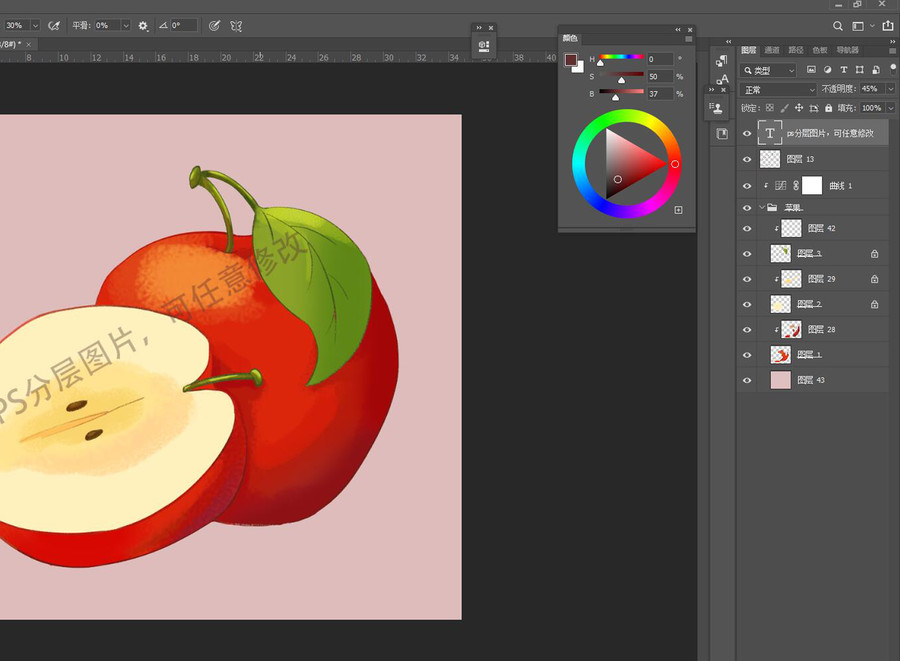Click the brush angle input field
Screen dimensions: 900x661
(184, 25)
